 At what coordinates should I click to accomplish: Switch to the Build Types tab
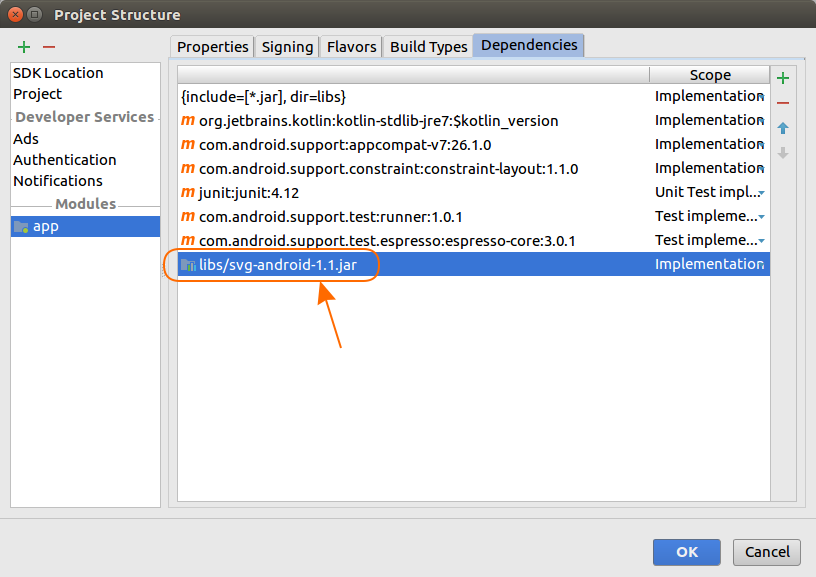click(x=428, y=47)
